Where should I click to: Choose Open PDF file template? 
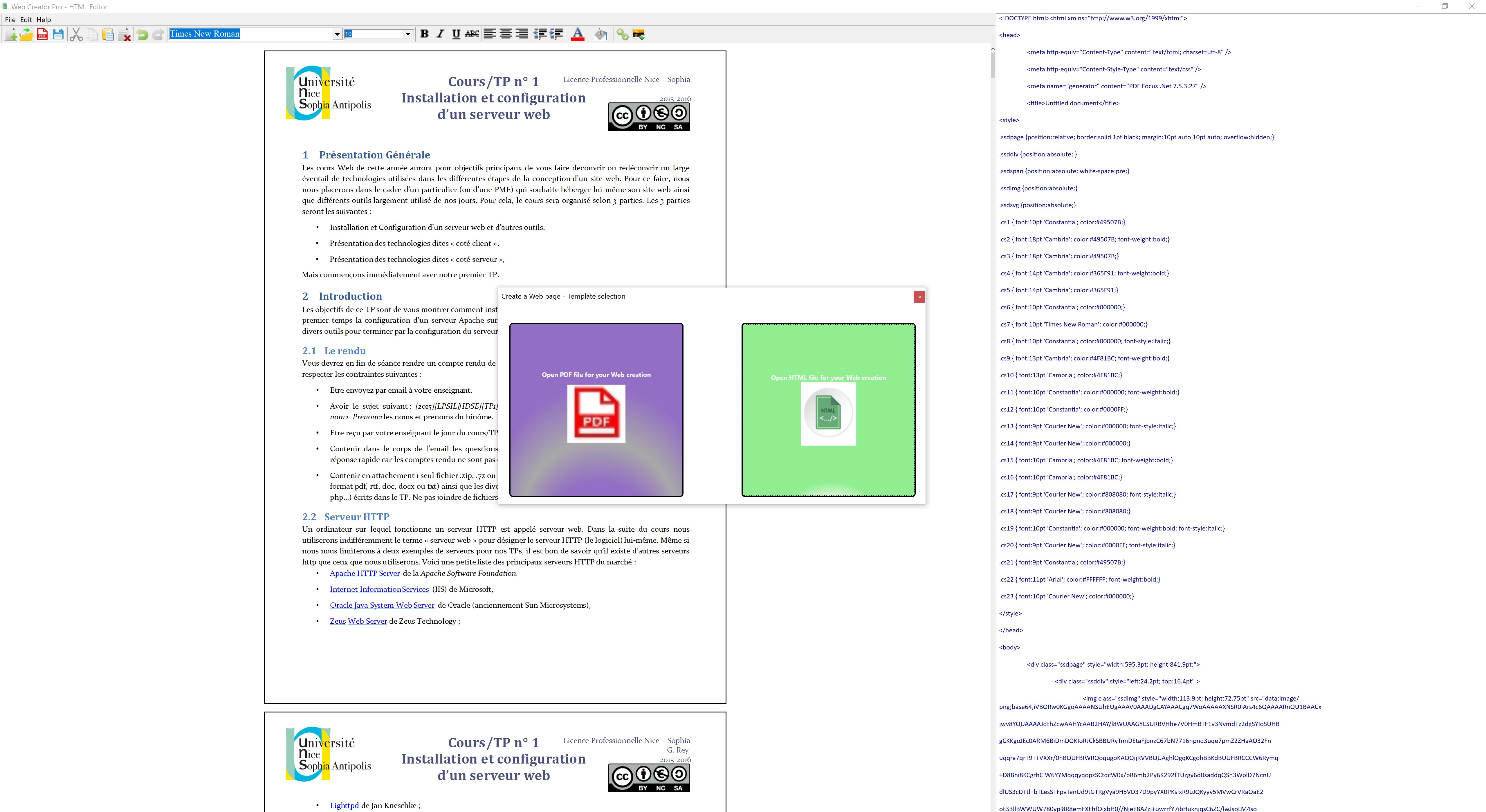click(x=596, y=409)
